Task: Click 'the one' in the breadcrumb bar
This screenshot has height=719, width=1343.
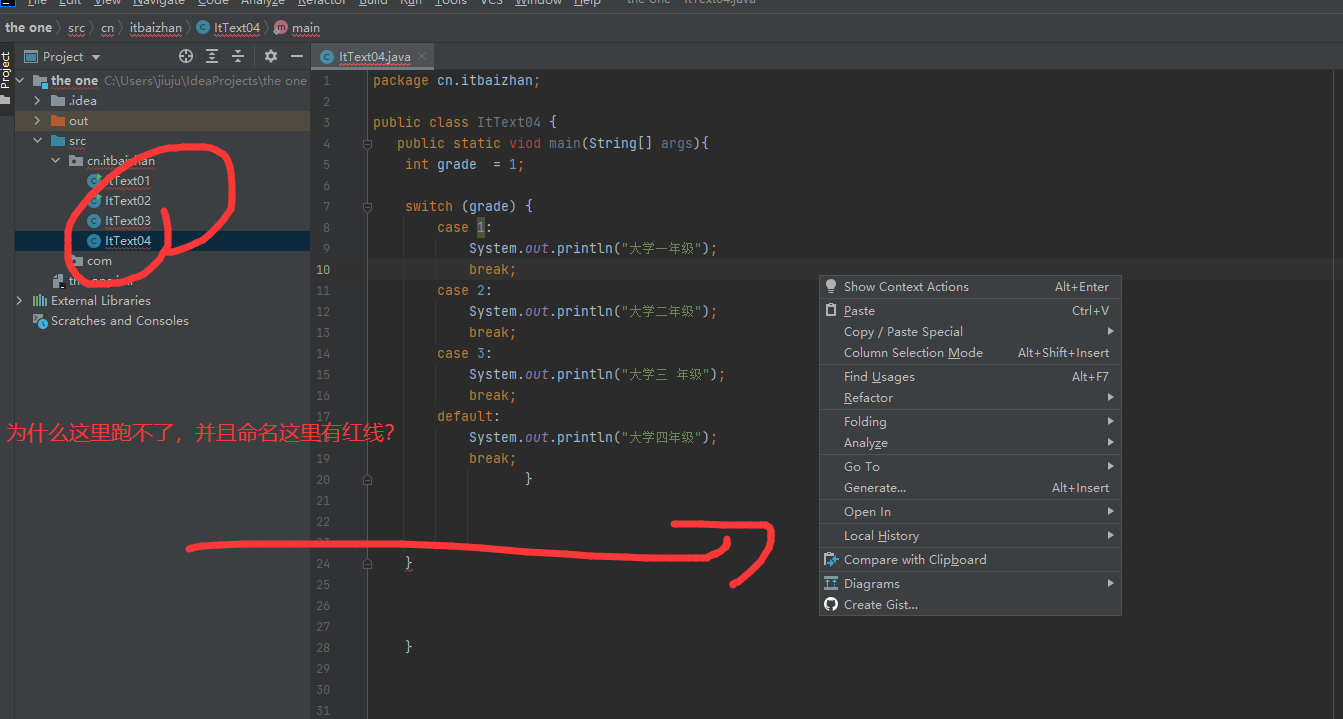Action: coord(28,28)
